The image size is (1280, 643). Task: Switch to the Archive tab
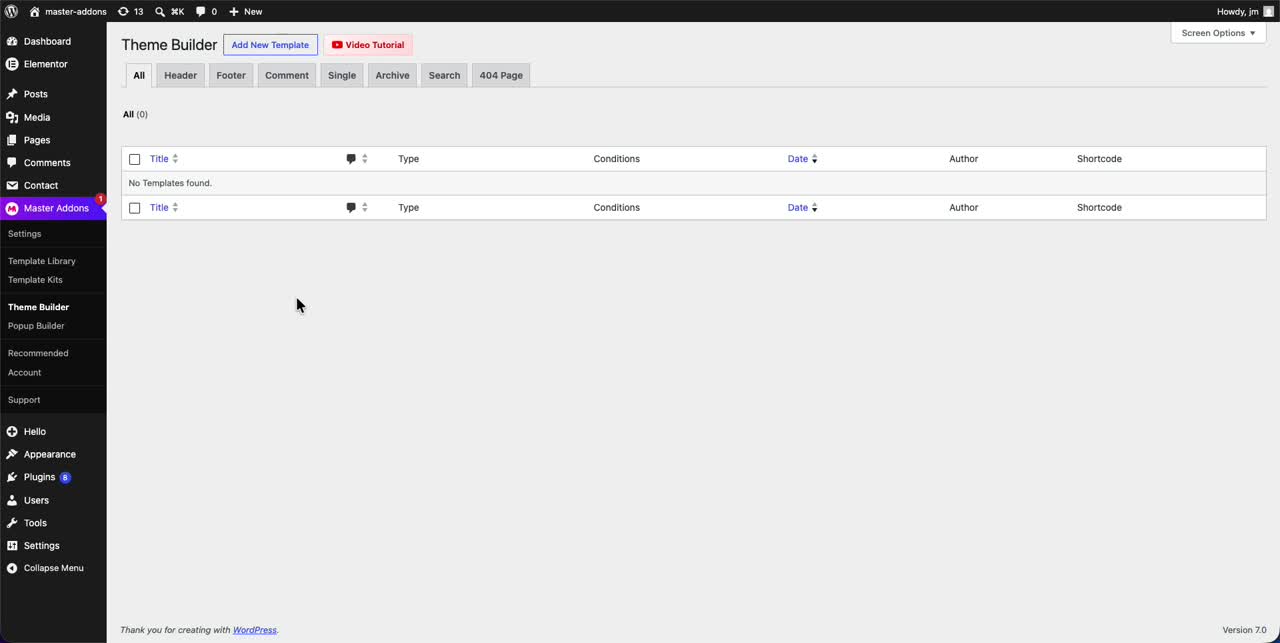pyautogui.click(x=392, y=75)
